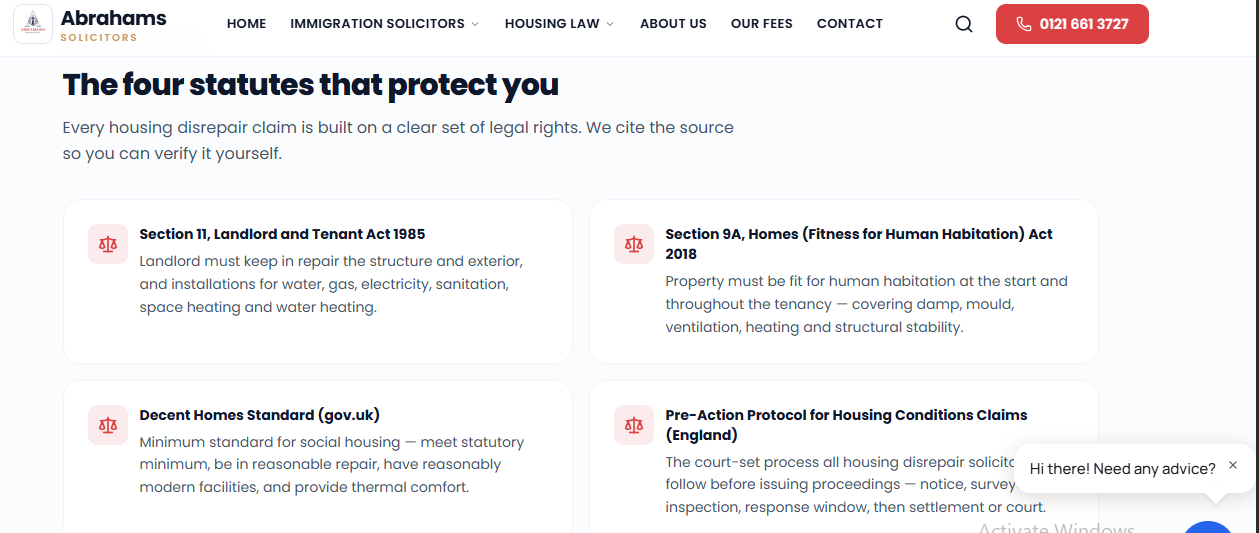Image resolution: width=1259 pixels, height=533 pixels.
Task: Click scales icon beside Section 11 card
Action: click(108, 243)
